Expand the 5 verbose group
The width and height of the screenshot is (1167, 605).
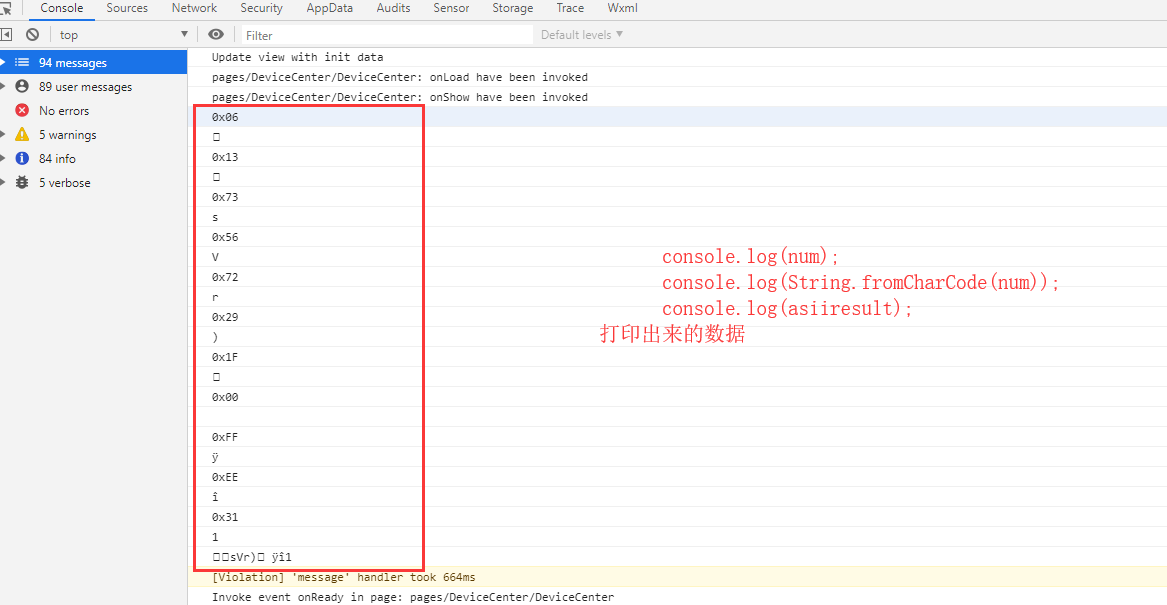[x=3, y=182]
